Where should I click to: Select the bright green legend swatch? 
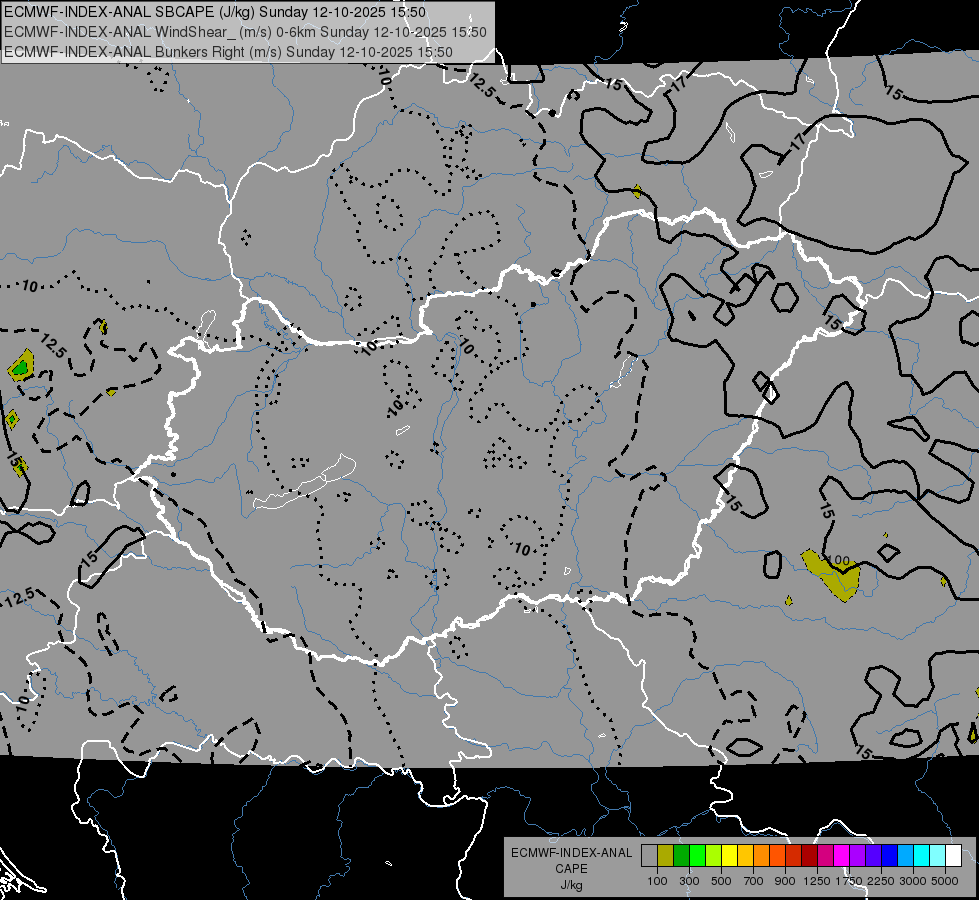(697, 856)
